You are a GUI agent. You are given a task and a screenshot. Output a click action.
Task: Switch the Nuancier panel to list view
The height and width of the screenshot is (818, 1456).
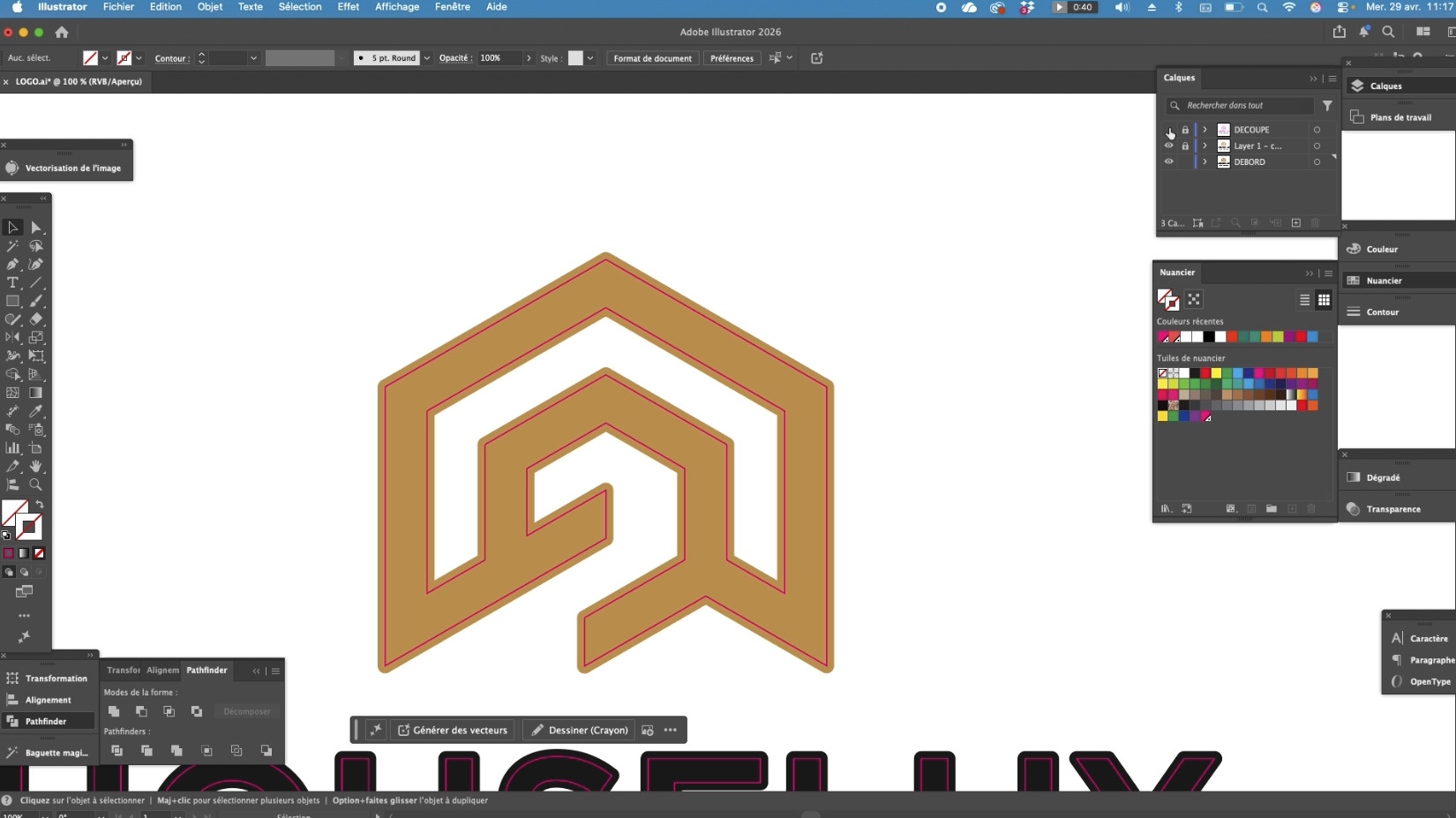[1304, 300]
